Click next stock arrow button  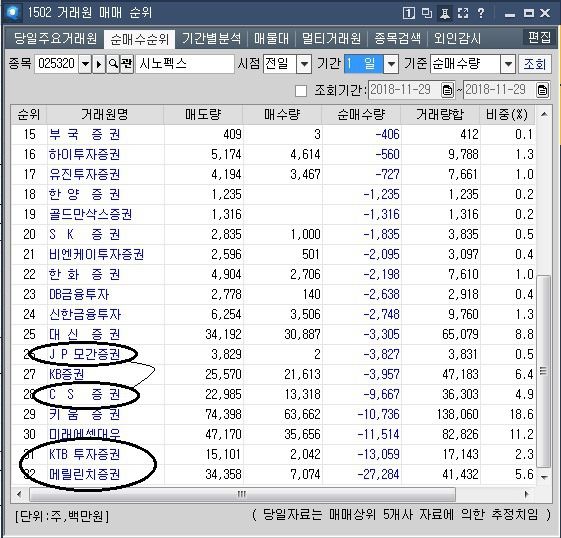99,64
